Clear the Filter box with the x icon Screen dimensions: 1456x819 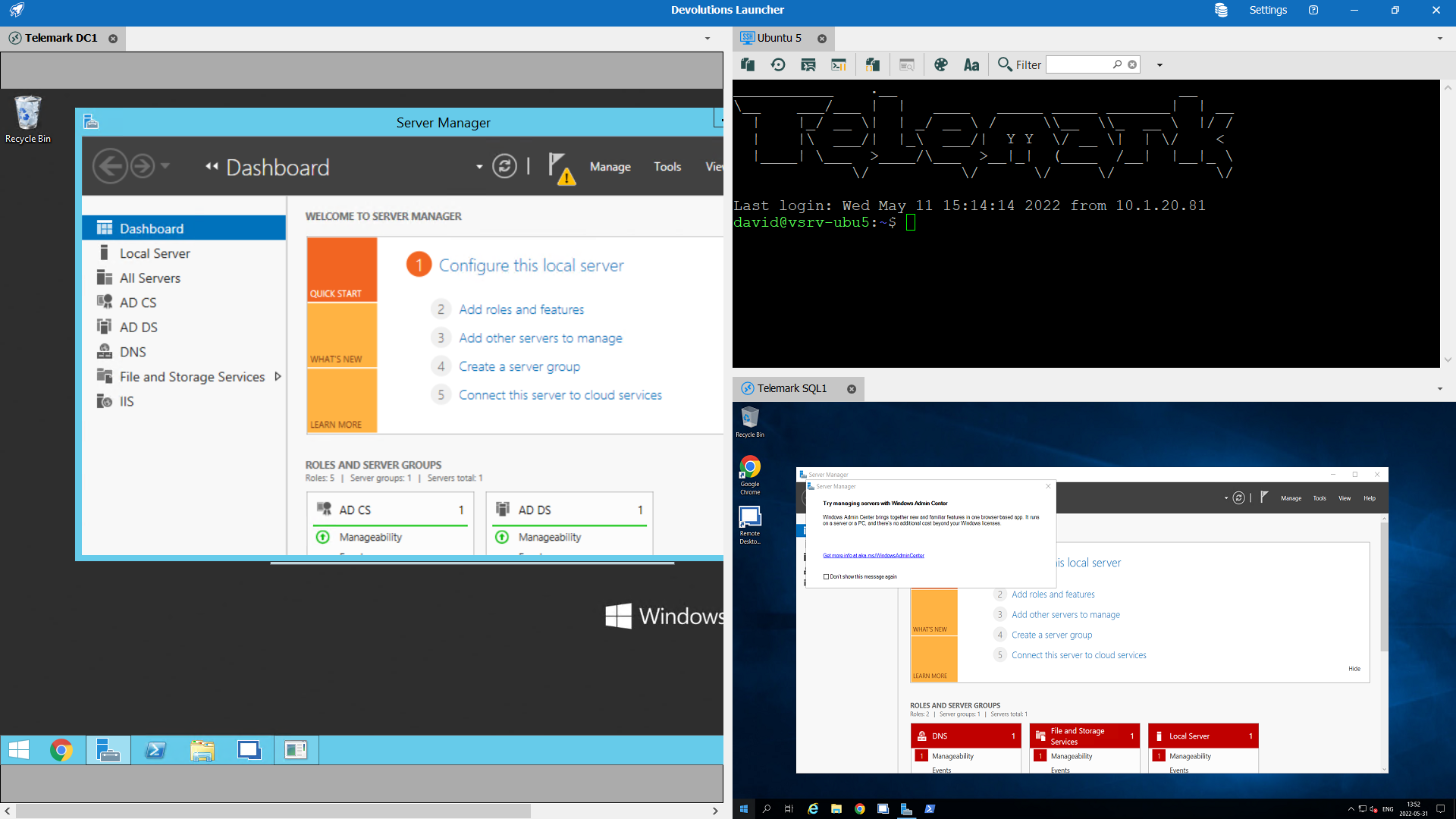coord(1132,64)
